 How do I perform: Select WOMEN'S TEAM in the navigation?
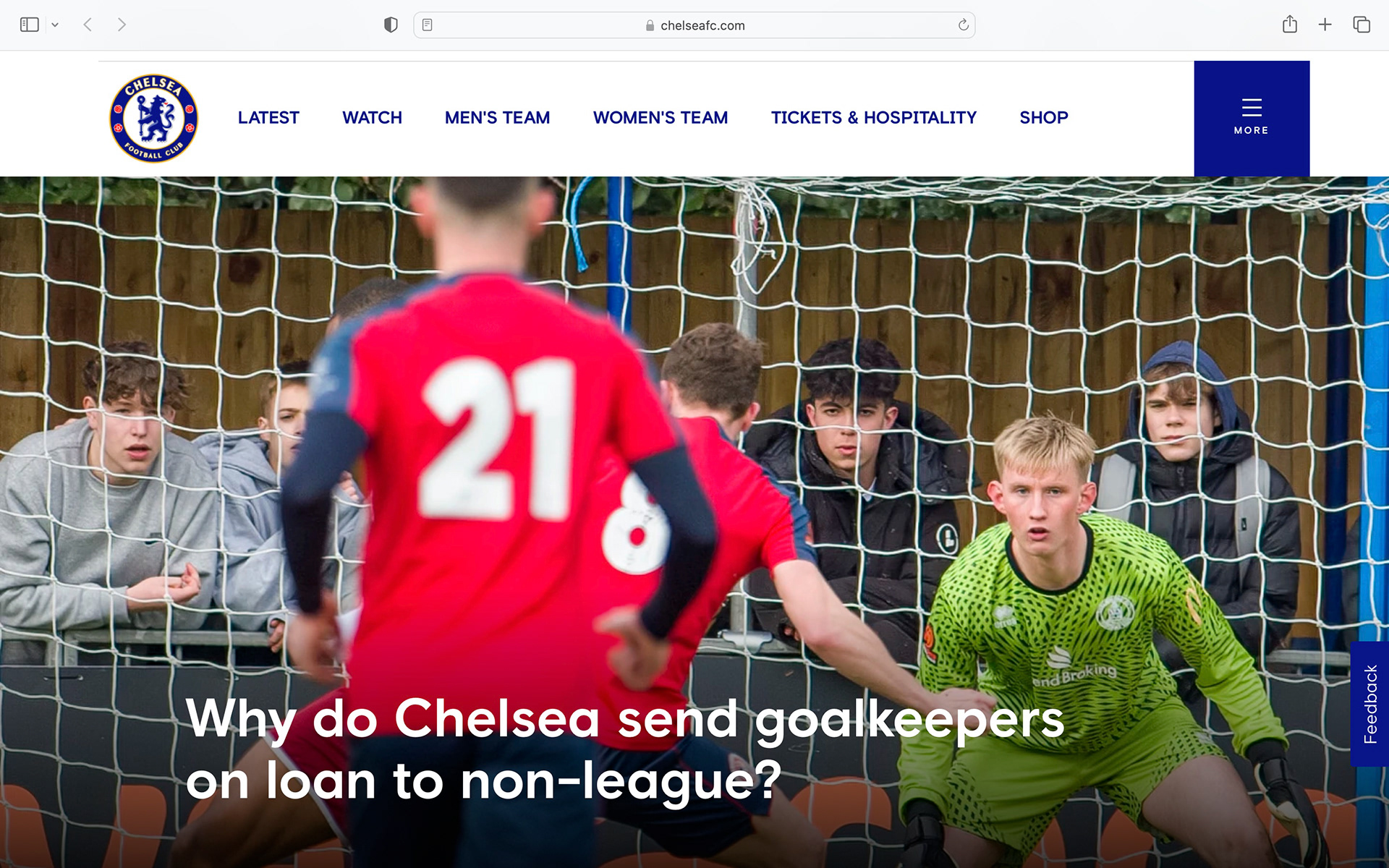[660, 117]
